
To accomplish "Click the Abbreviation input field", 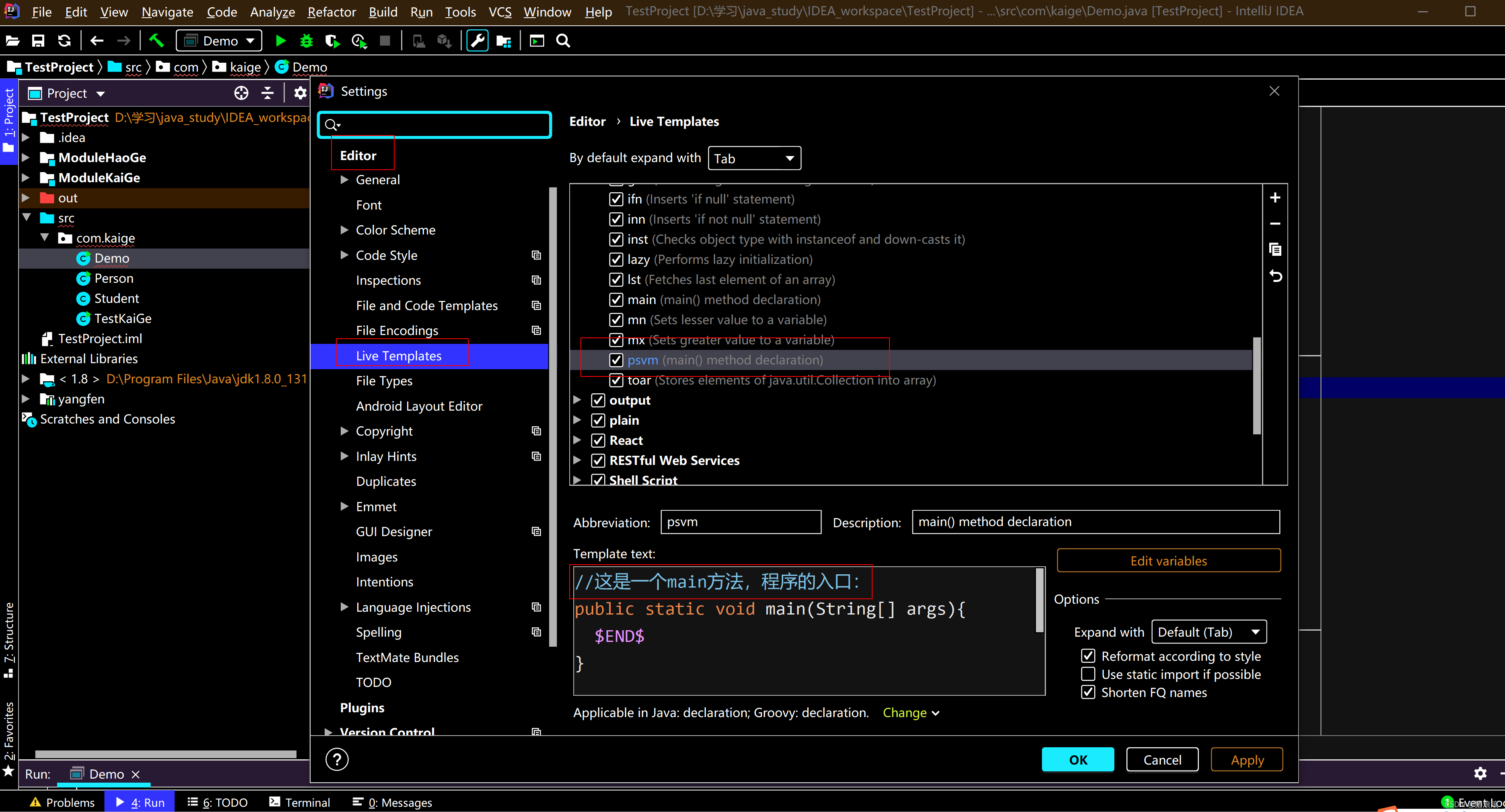I will (x=740, y=522).
